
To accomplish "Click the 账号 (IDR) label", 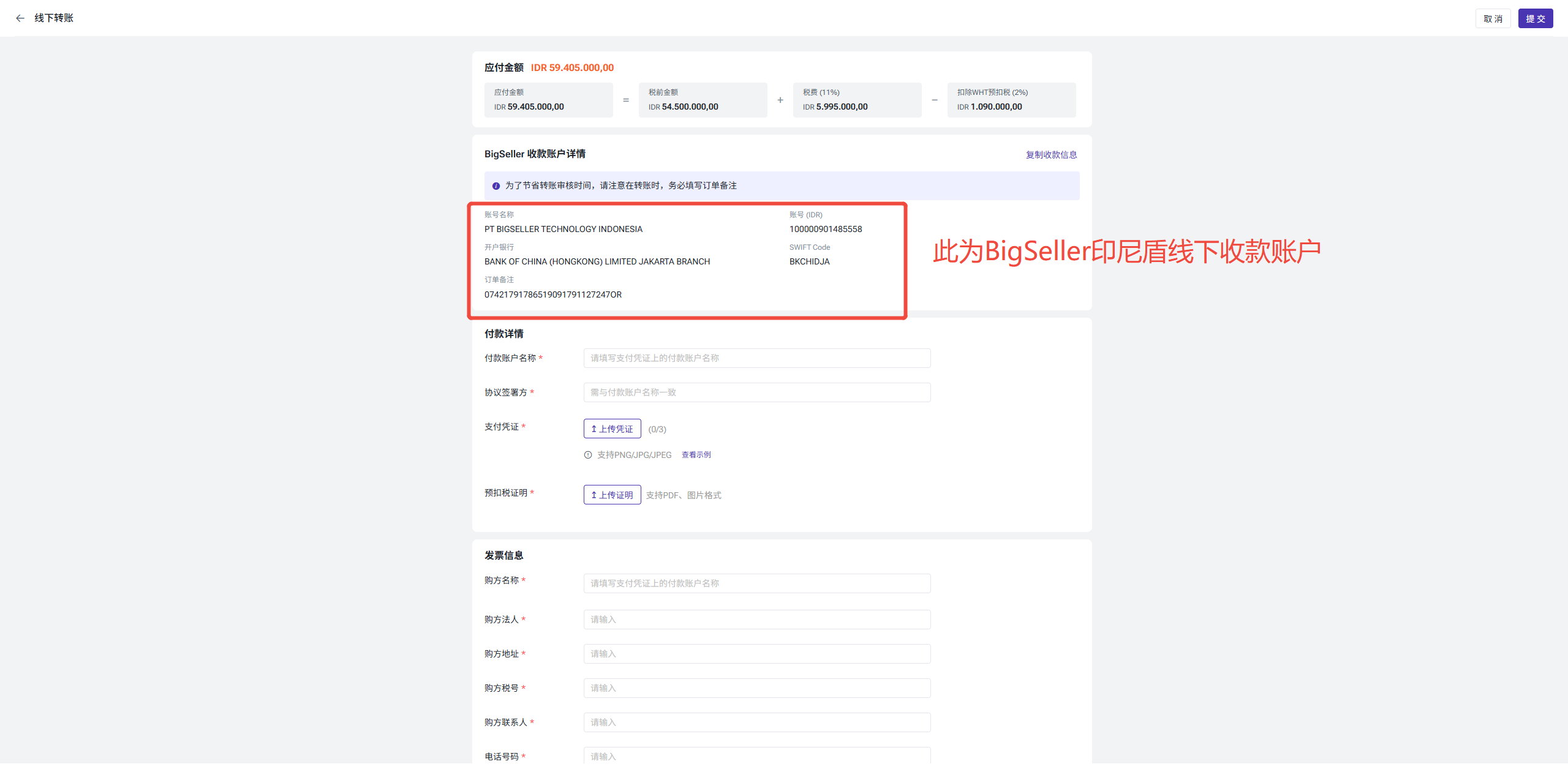I will point(806,215).
